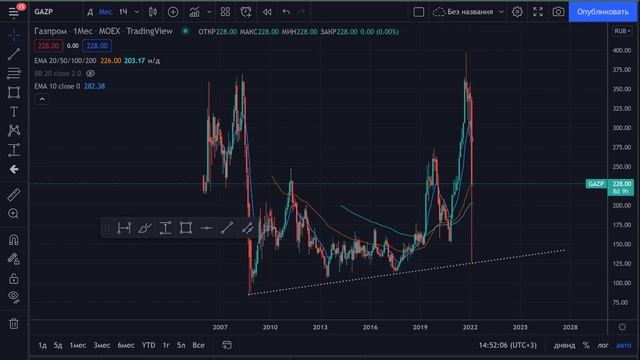Set the 5д date range
This screenshot has width=640, height=360.
[x=58, y=345]
